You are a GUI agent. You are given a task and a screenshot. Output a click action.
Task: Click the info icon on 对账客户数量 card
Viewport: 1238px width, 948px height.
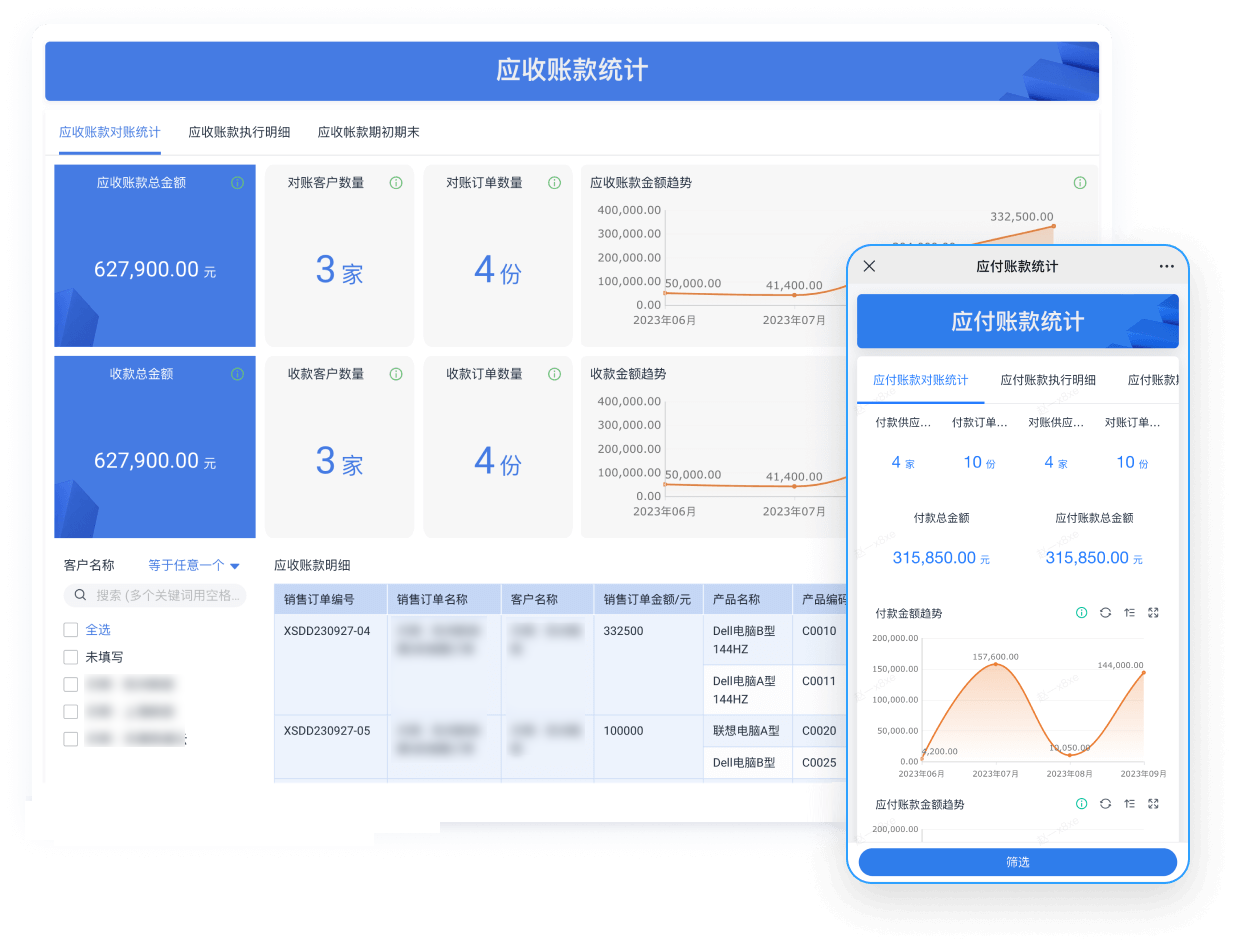click(396, 183)
